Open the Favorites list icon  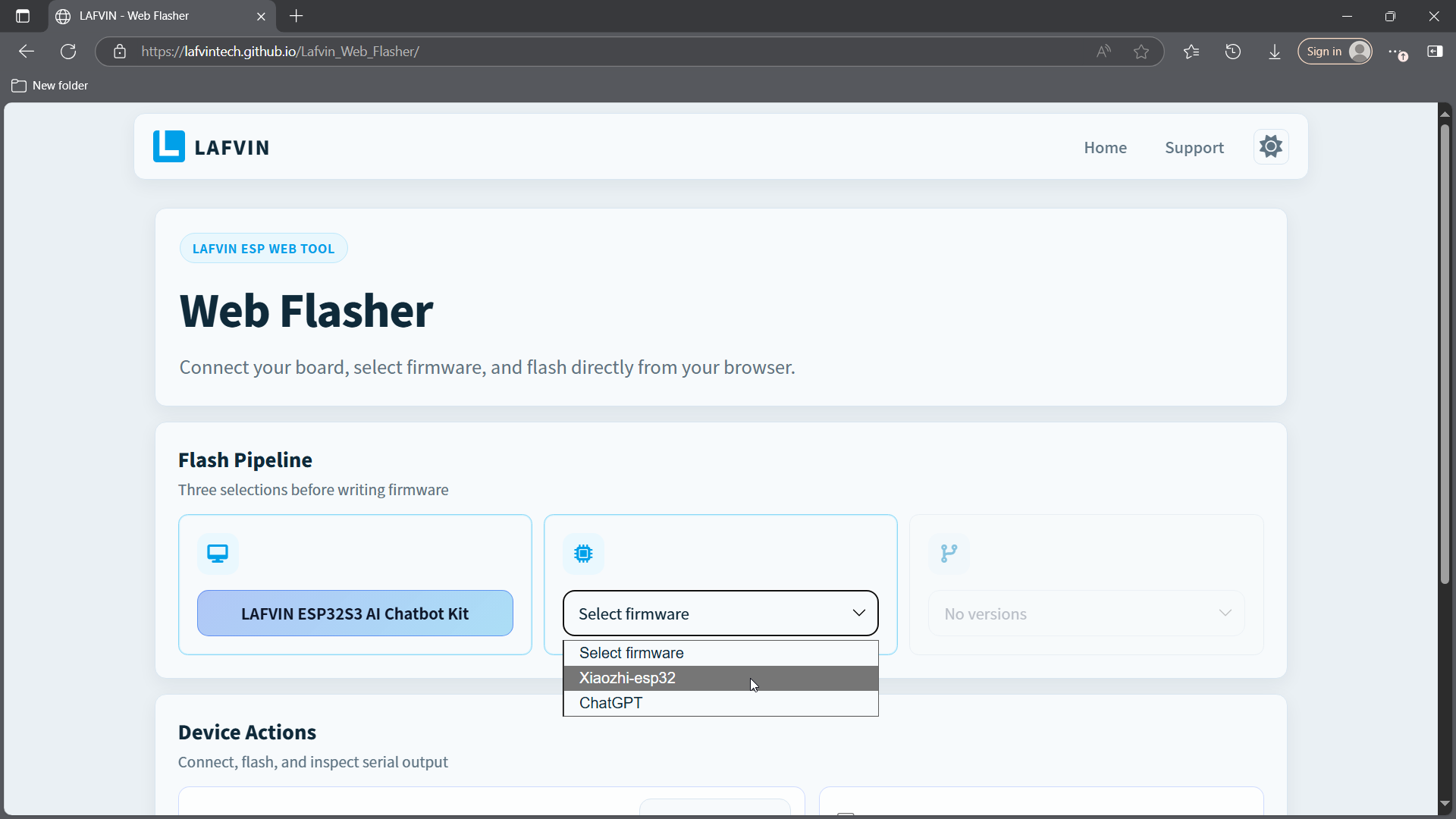pyautogui.click(x=1191, y=52)
